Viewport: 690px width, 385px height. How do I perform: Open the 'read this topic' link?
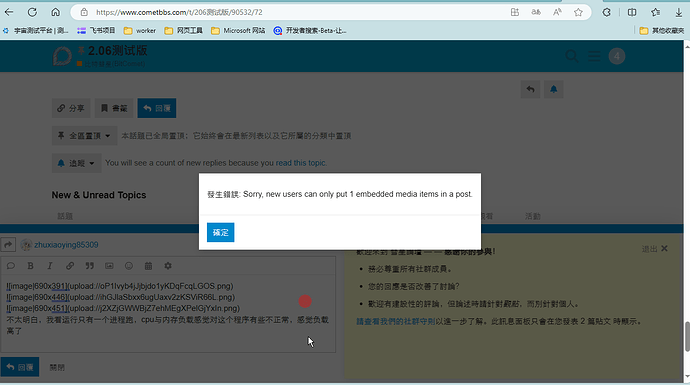click(301, 163)
